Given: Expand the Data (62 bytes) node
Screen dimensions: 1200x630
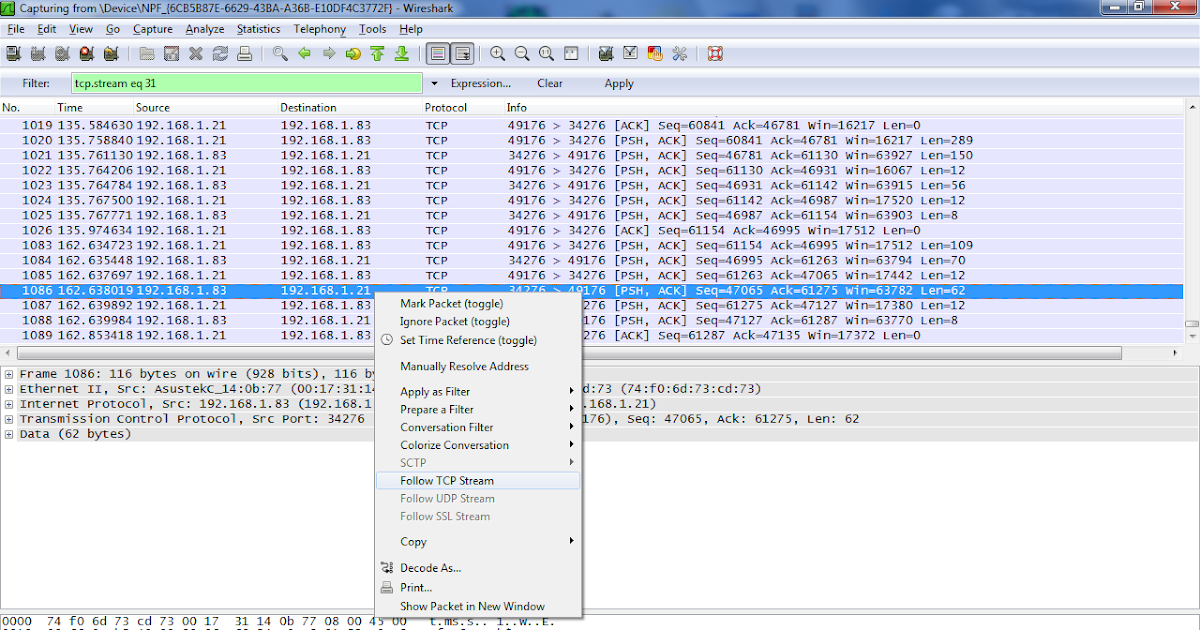Looking at the screenshot, I should tap(9, 434).
